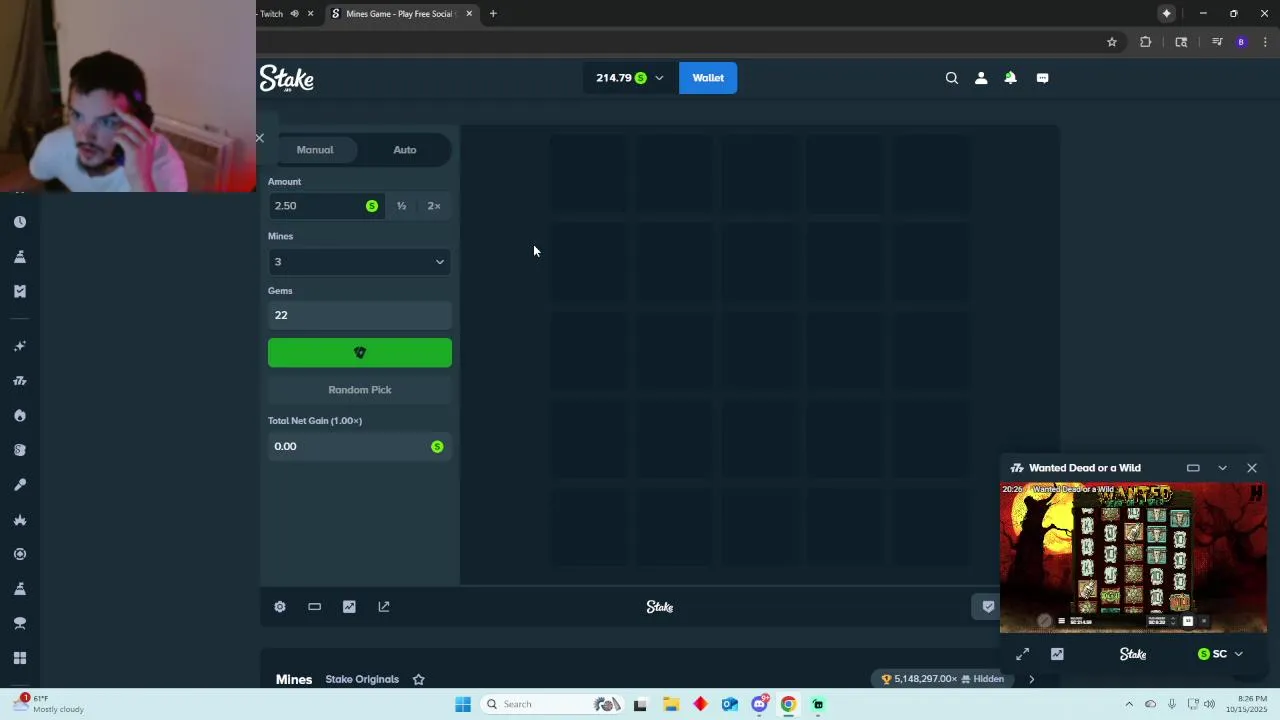The width and height of the screenshot is (1280, 720).
Task: Open the bookmark-style sidebar icon
Action: (19, 291)
